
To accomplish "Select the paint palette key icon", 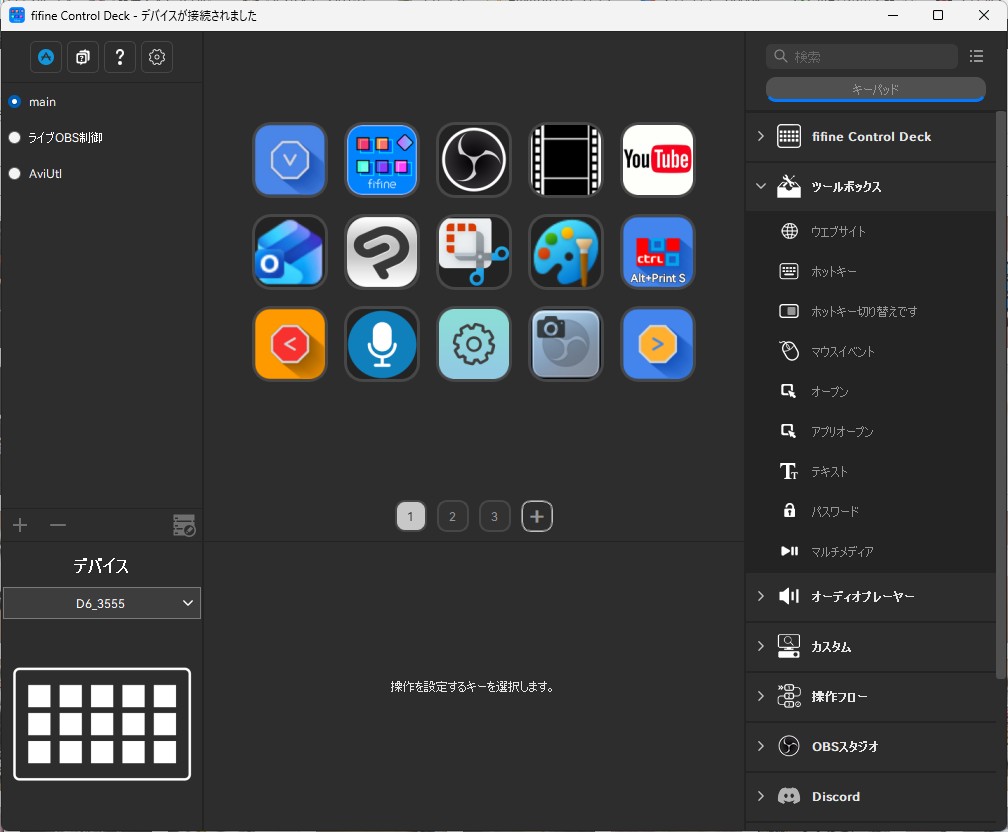I will click(x=566, y=252).
